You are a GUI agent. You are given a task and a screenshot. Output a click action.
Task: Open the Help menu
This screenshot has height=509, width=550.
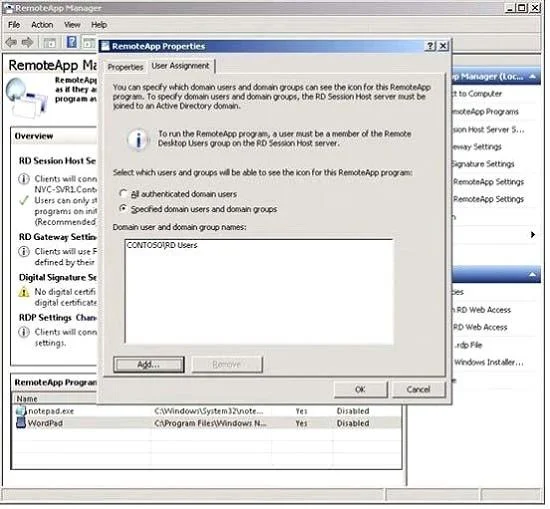99,25
